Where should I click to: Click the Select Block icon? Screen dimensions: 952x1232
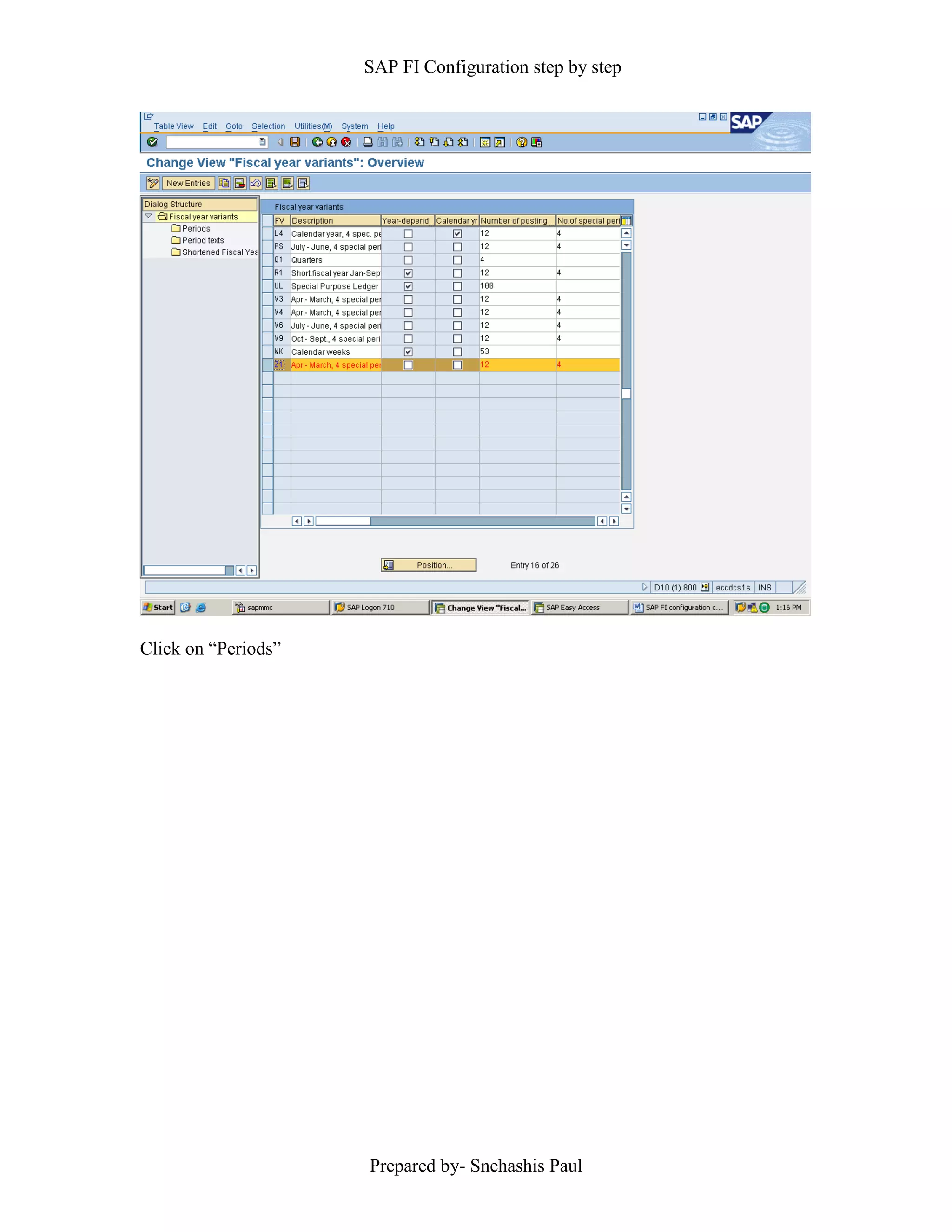288,183
